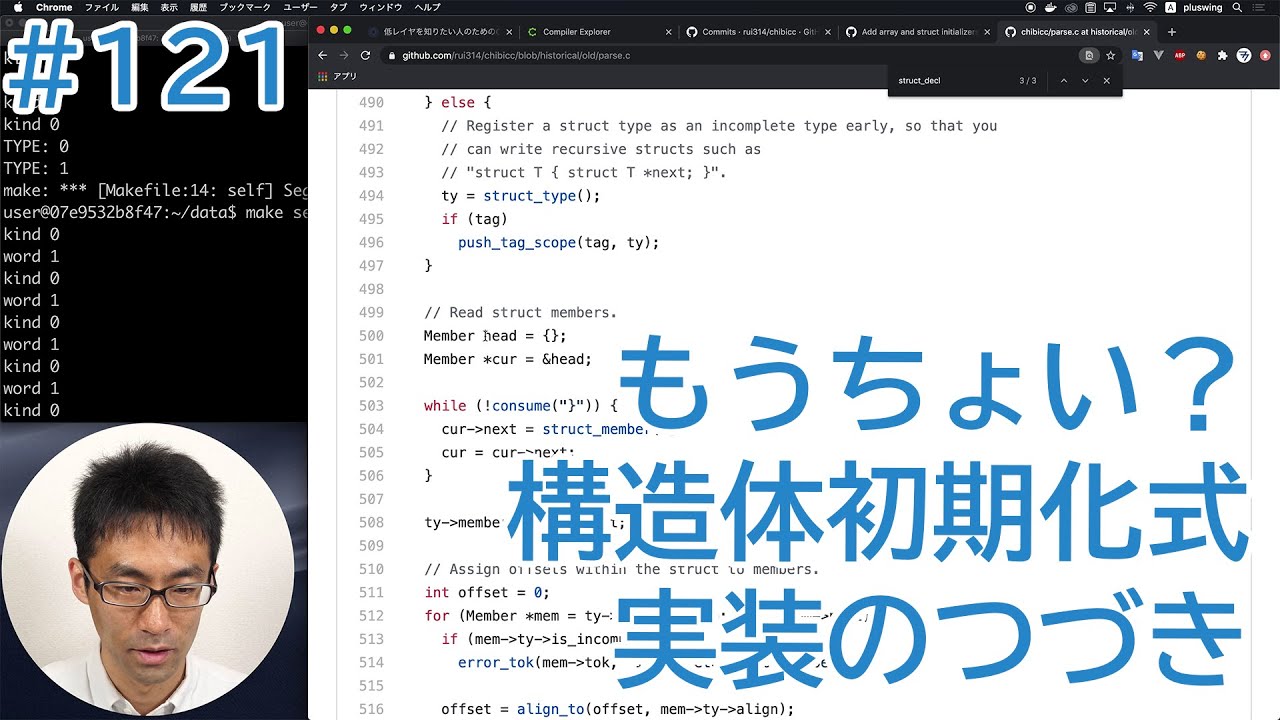This screenshot has height=720, width=1280.
Task: Select the chibicc/parse.c tab
Action: (1077, 32)
